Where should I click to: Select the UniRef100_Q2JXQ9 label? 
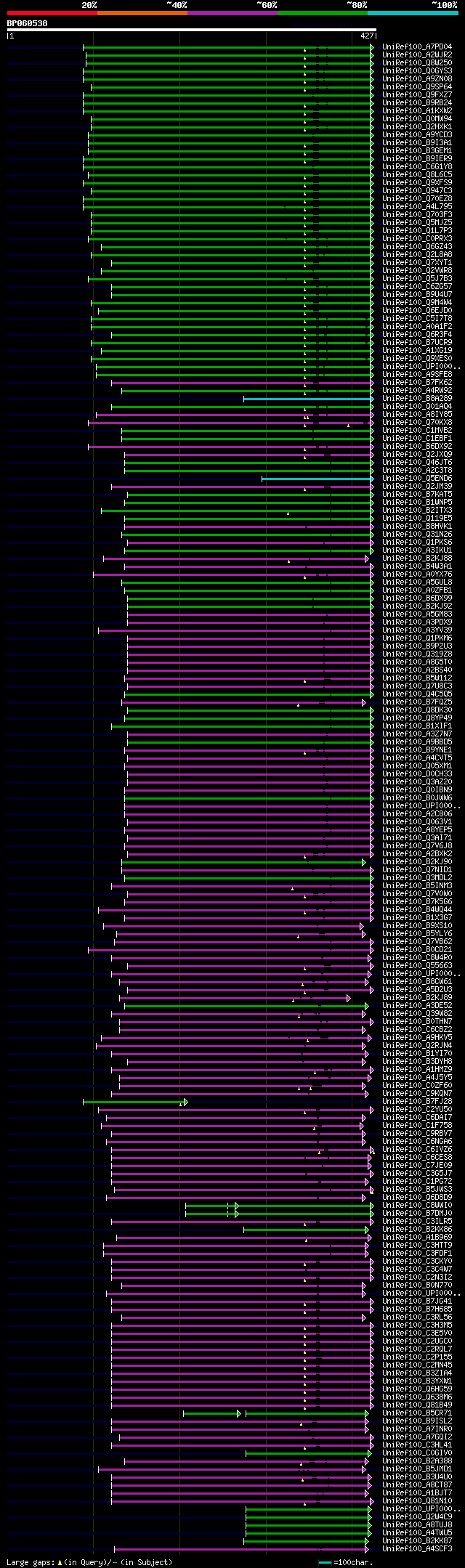(x=417, y=455)
